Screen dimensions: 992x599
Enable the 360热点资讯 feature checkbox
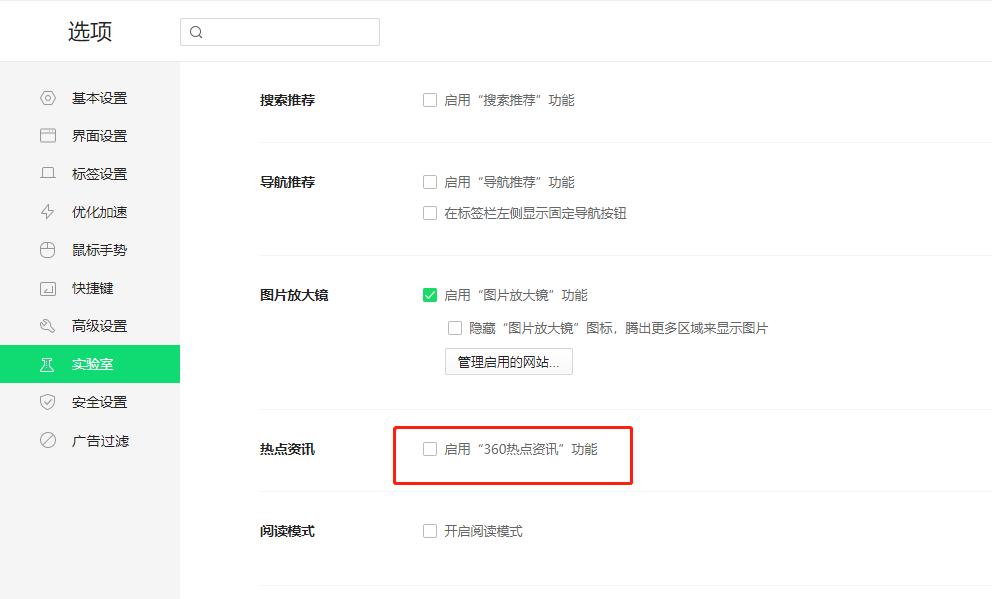[430, 450]
